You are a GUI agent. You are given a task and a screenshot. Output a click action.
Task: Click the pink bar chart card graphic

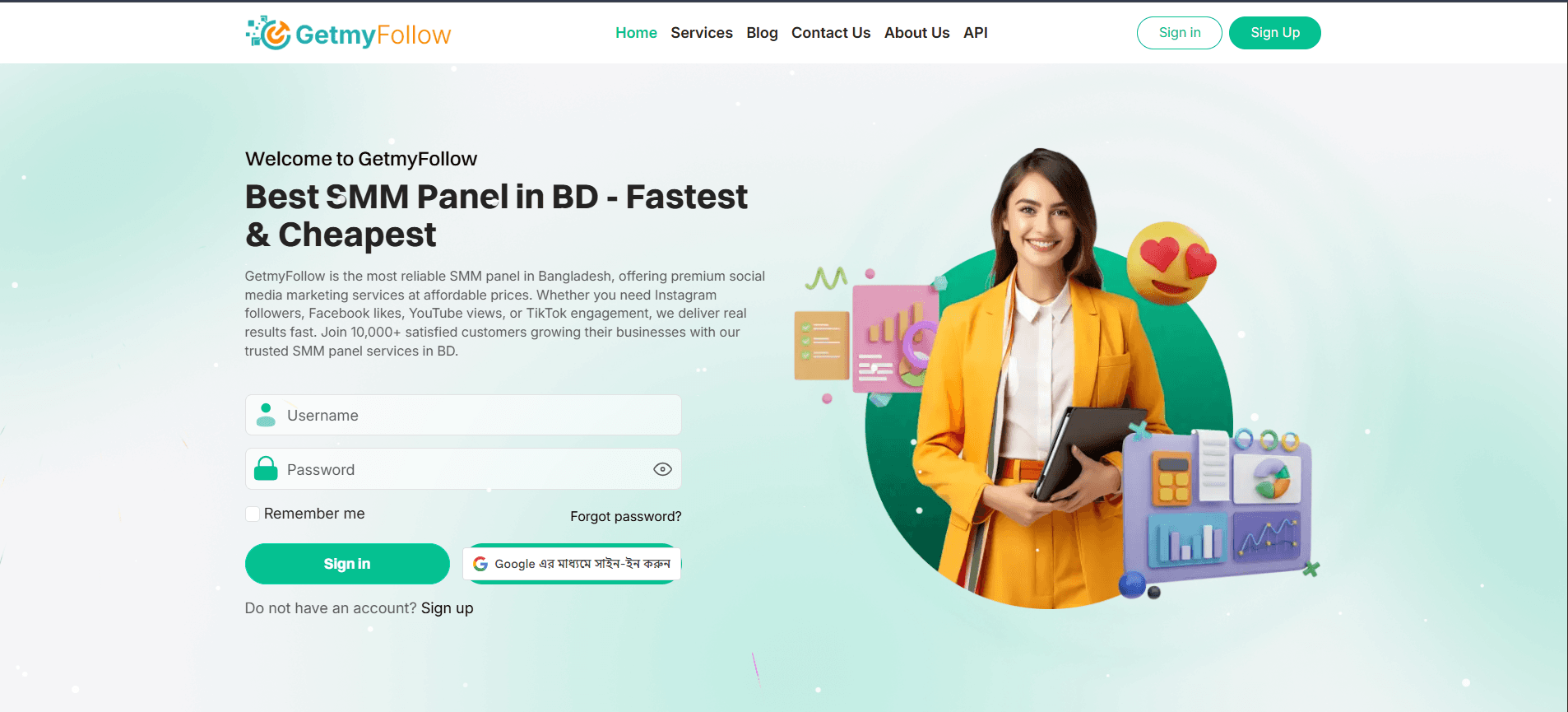(x=895, y=338)
